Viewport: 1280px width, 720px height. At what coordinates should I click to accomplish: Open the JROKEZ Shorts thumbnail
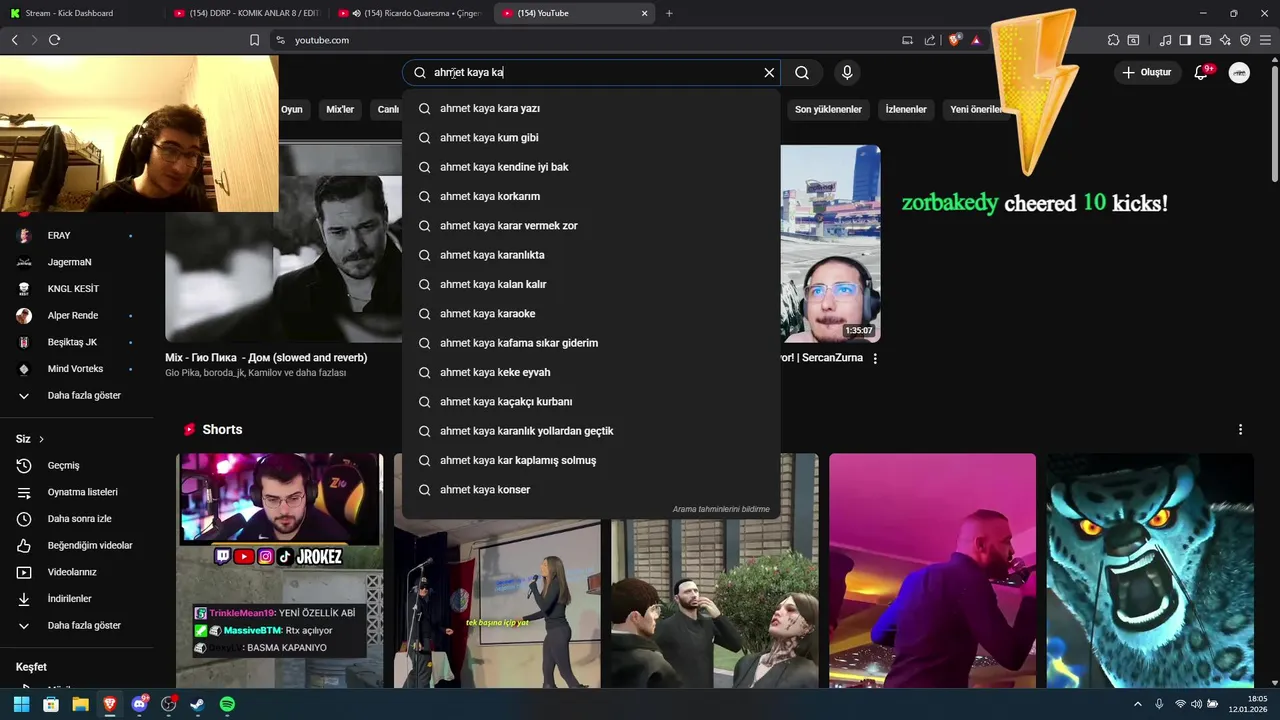280,571
